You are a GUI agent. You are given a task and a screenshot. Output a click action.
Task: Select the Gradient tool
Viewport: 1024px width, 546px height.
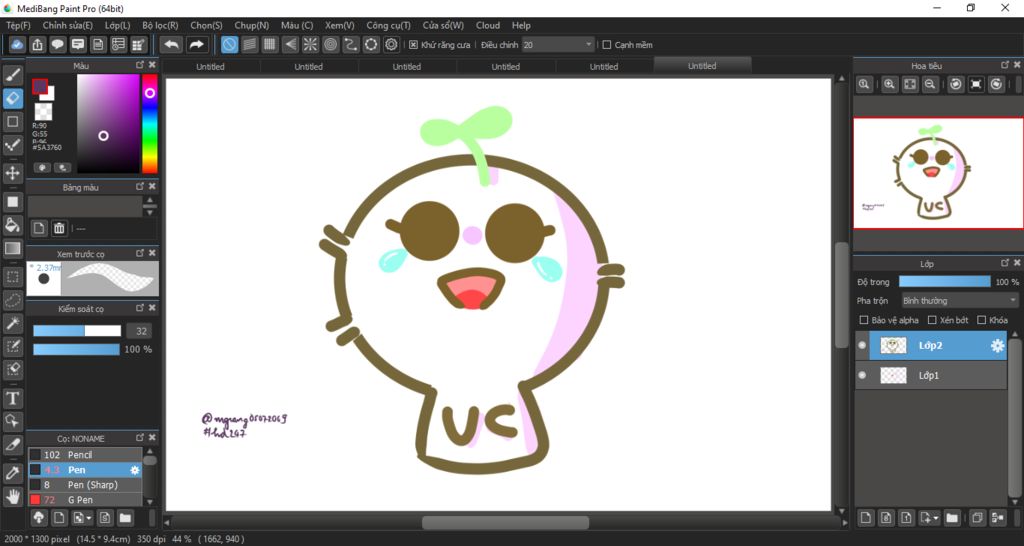tap(12, 248)
